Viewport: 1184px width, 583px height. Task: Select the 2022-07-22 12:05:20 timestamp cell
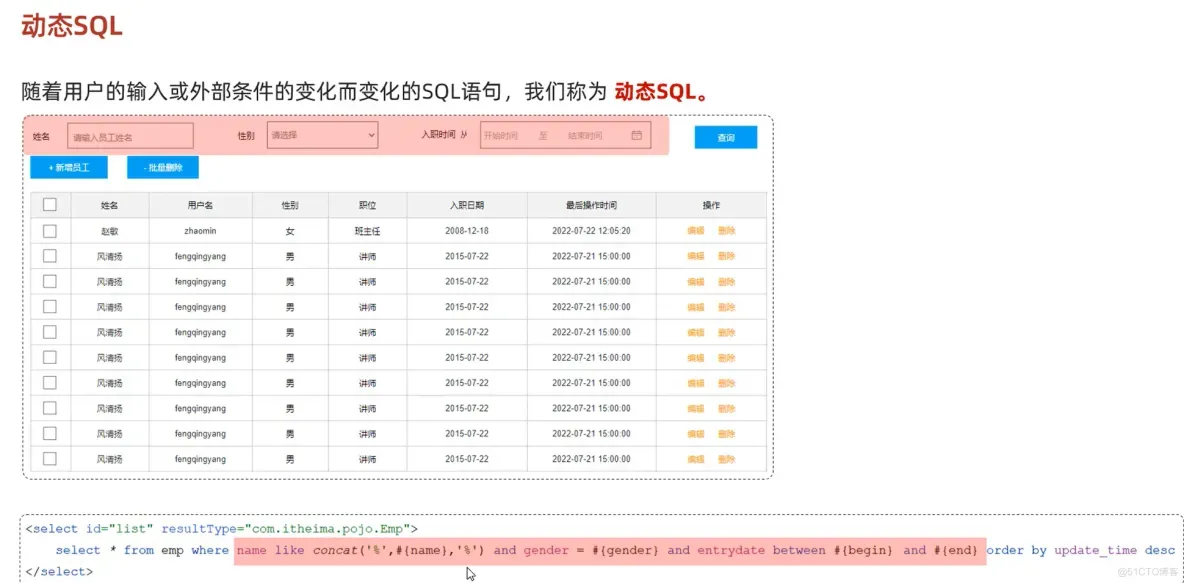tap(591, 231)
